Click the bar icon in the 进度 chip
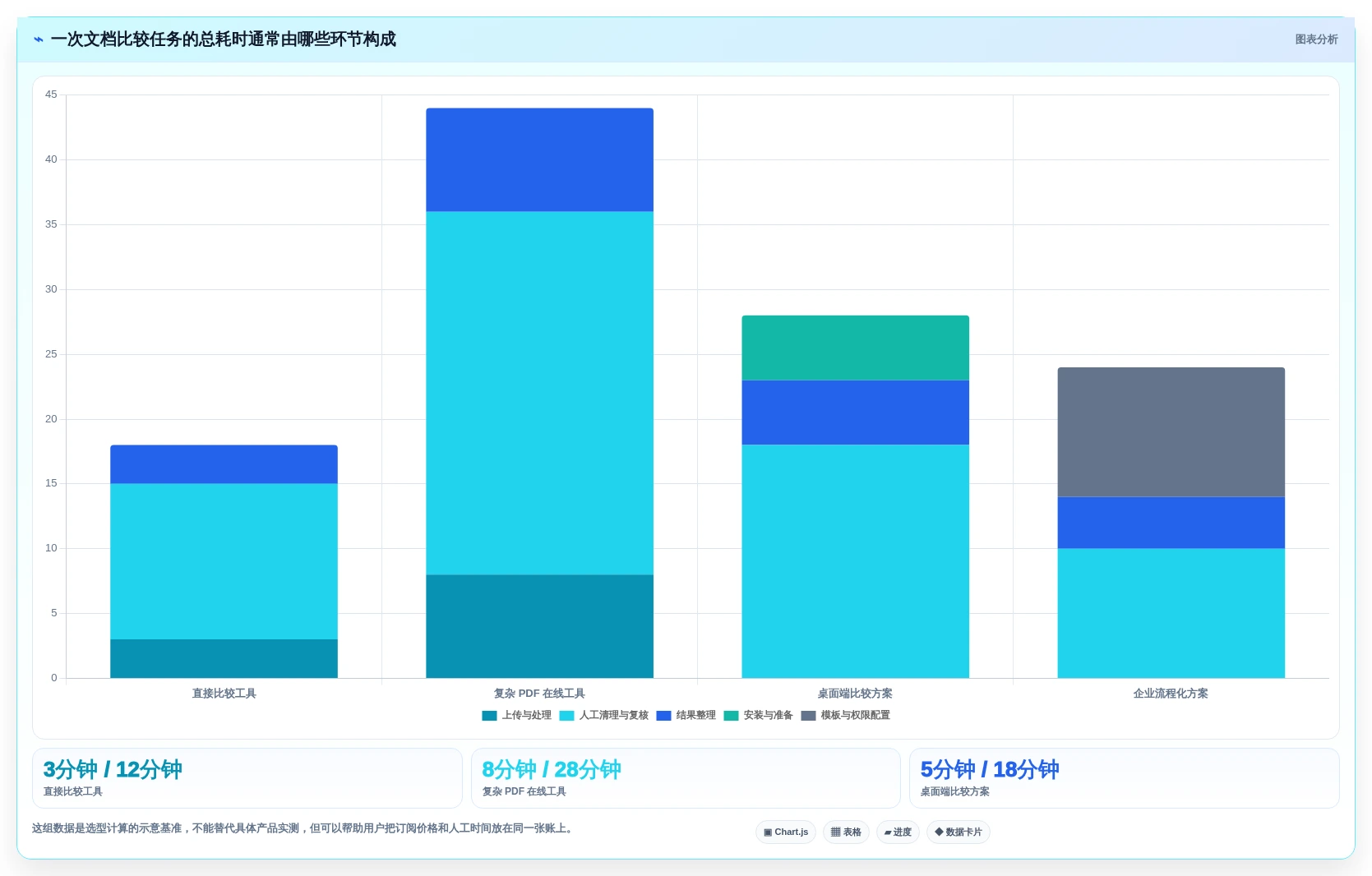The image size is (1372, 876). [x=888, y=832]
